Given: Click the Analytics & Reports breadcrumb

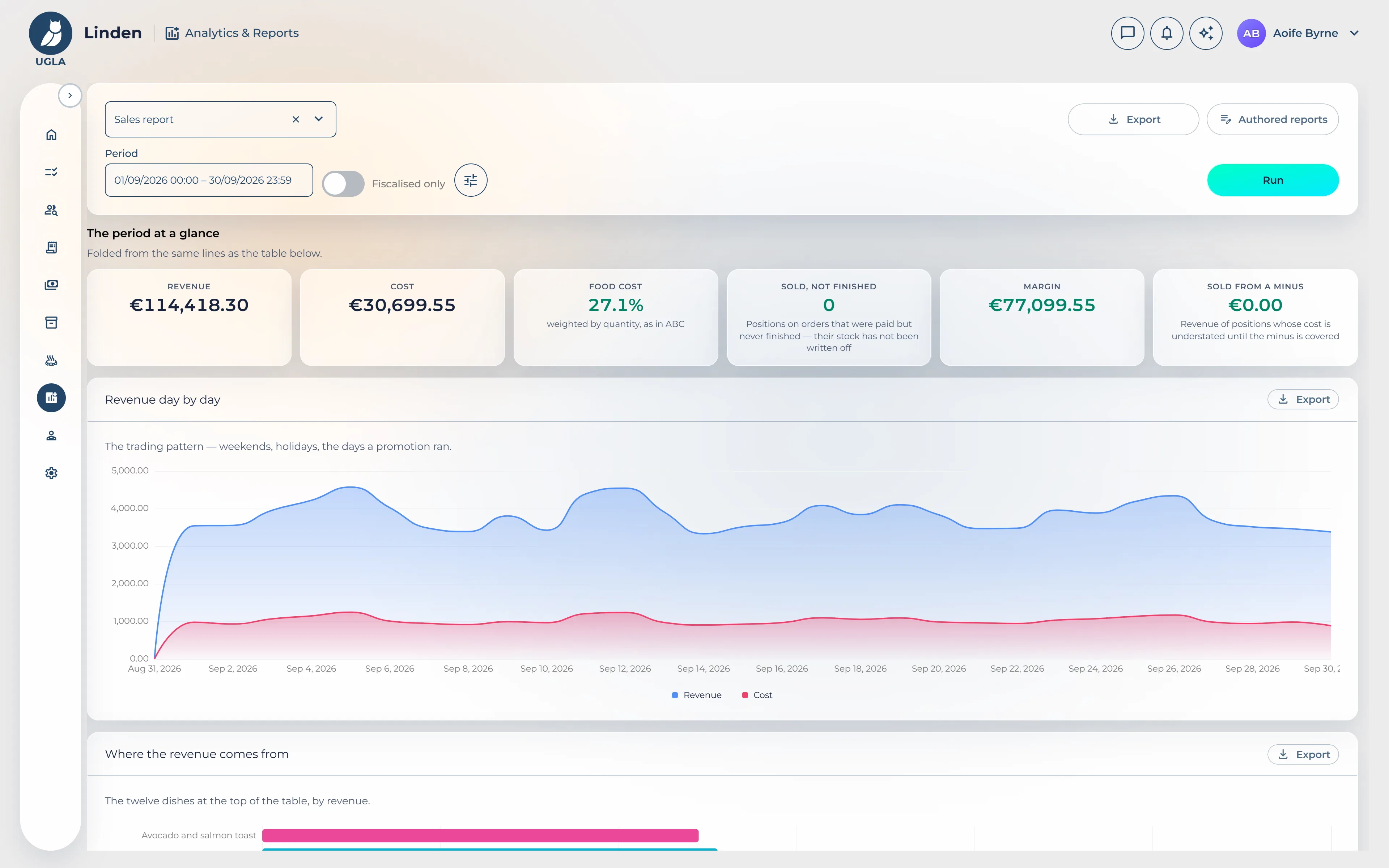Looking at the screenshot, I should pyautogui.click(x=232, y=33).
